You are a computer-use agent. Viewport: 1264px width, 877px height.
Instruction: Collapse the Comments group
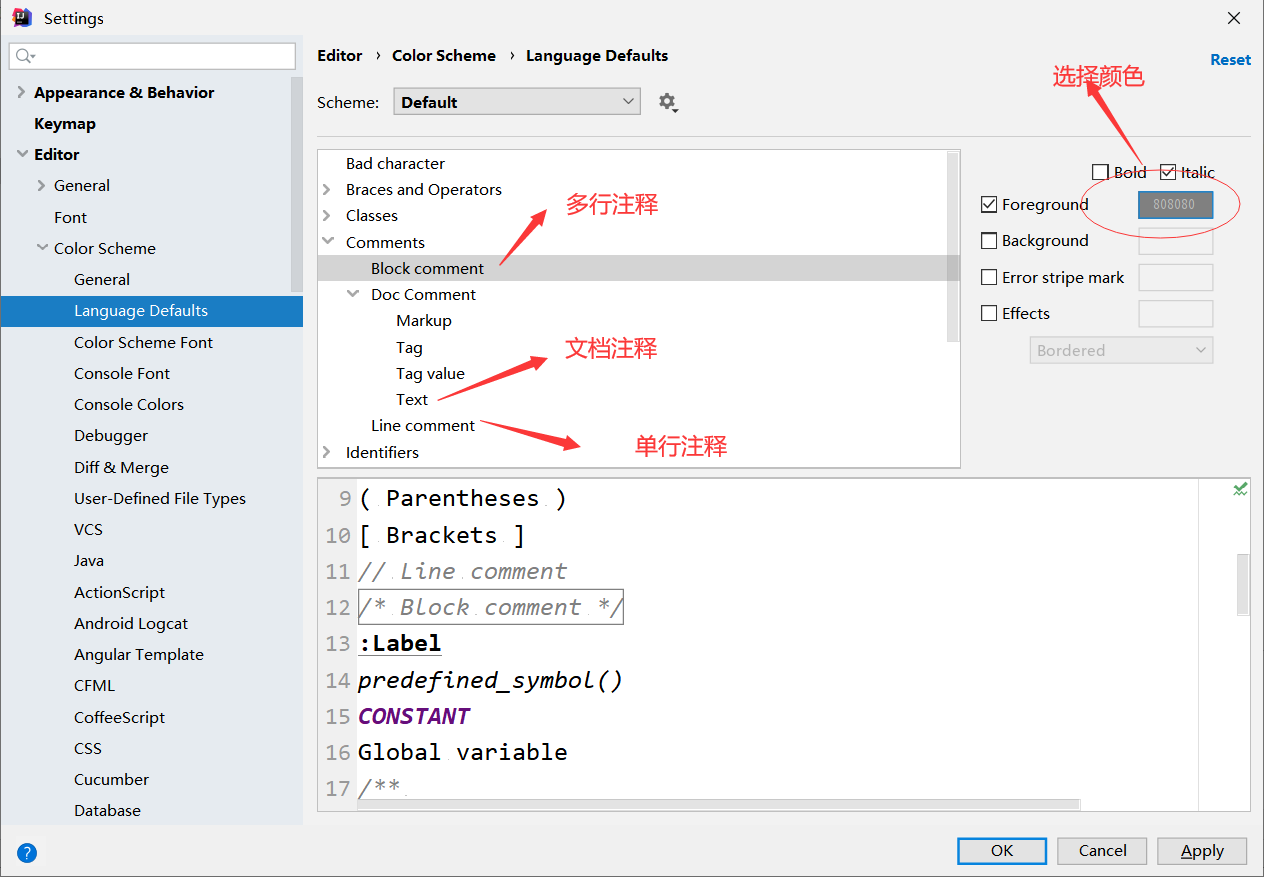pos(327,242)
